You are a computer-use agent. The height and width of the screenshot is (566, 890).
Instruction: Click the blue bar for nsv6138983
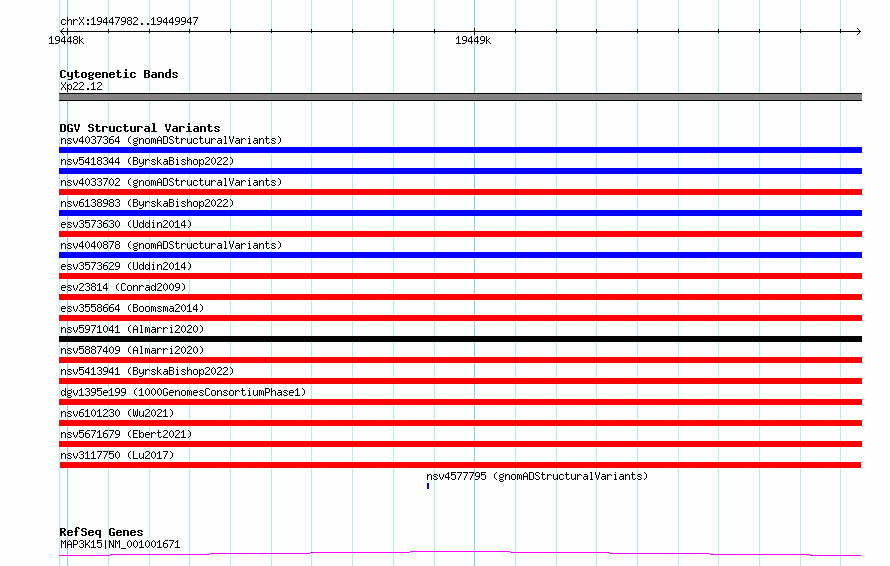[x=460, y=213]
